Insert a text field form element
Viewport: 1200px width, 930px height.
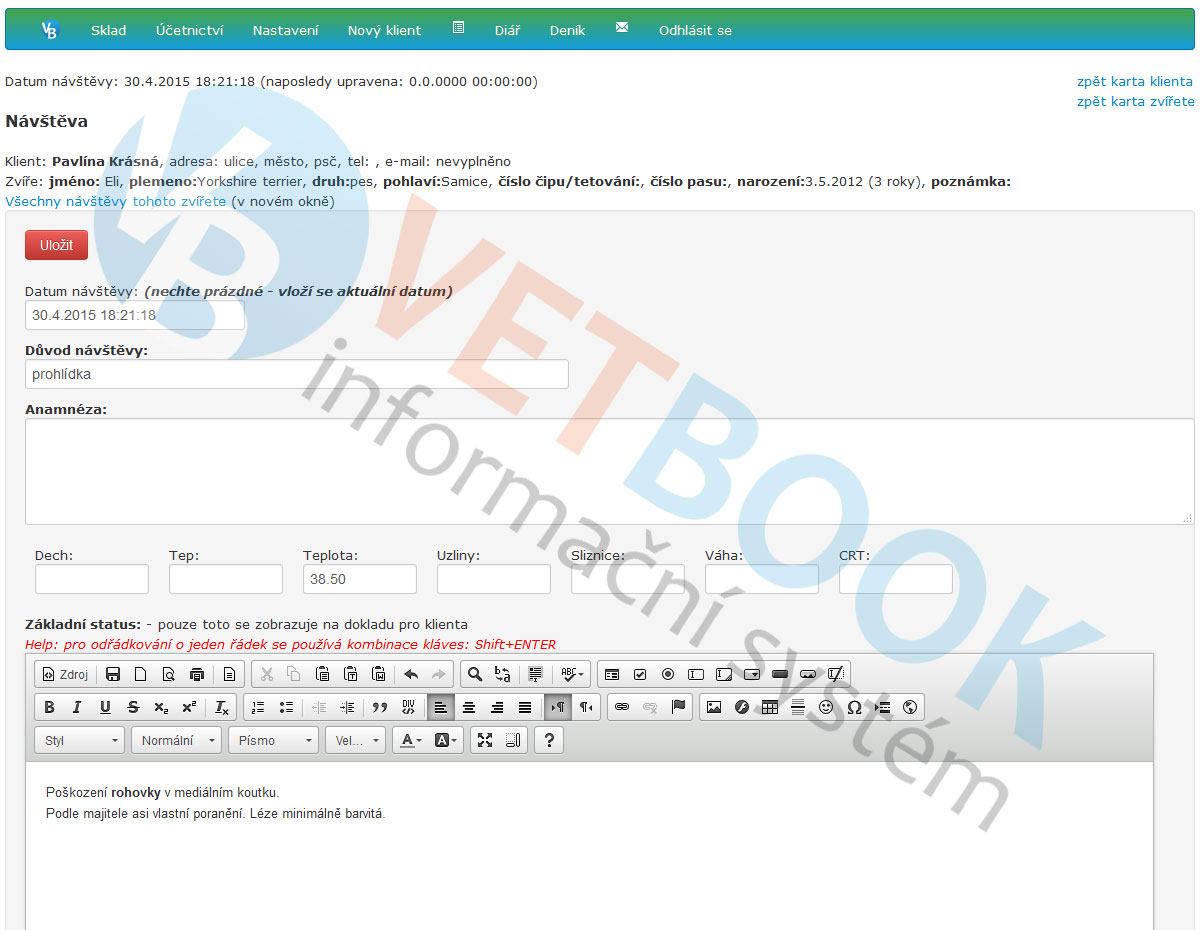click(x=696, y=674)
